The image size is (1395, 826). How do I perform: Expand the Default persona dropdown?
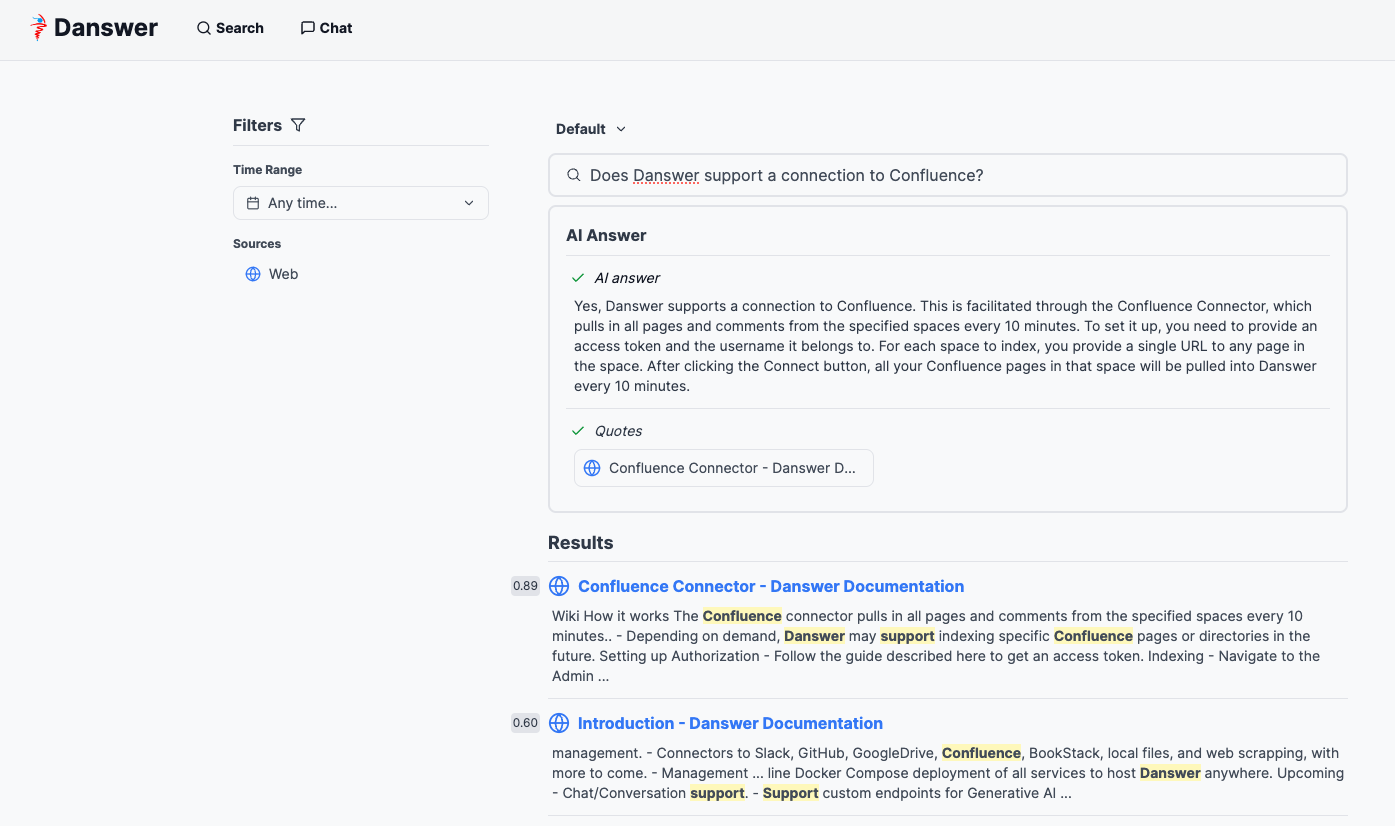click(590, 129)
